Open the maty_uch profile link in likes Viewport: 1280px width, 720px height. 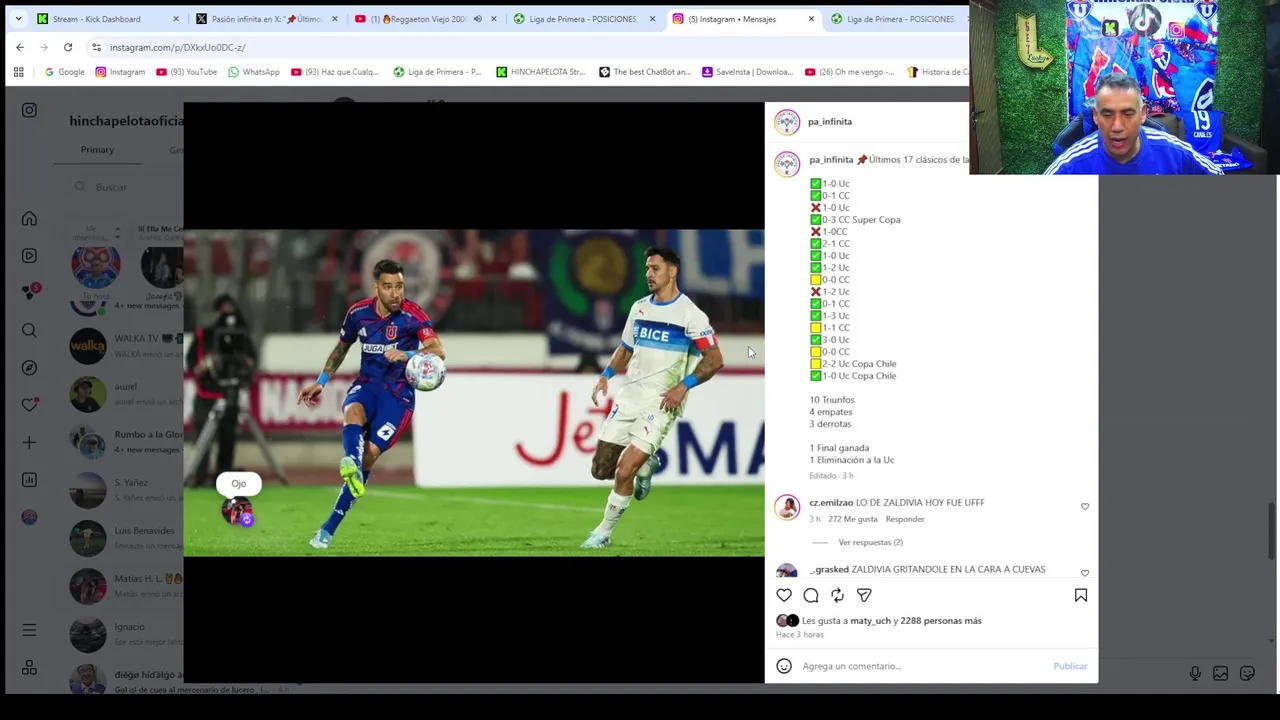tap(870, 621)
